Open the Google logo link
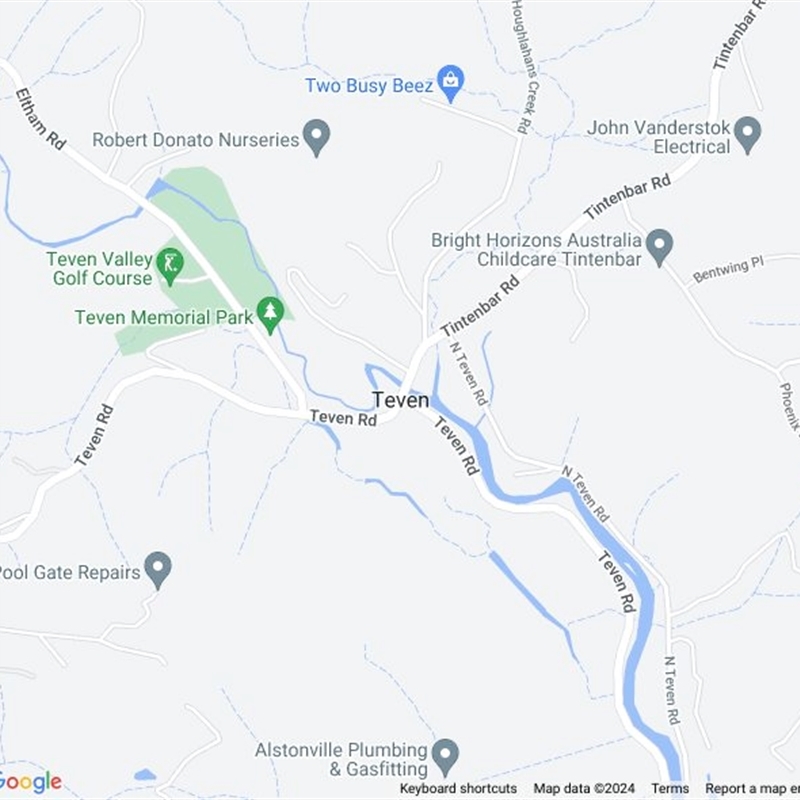 point(31,783)
